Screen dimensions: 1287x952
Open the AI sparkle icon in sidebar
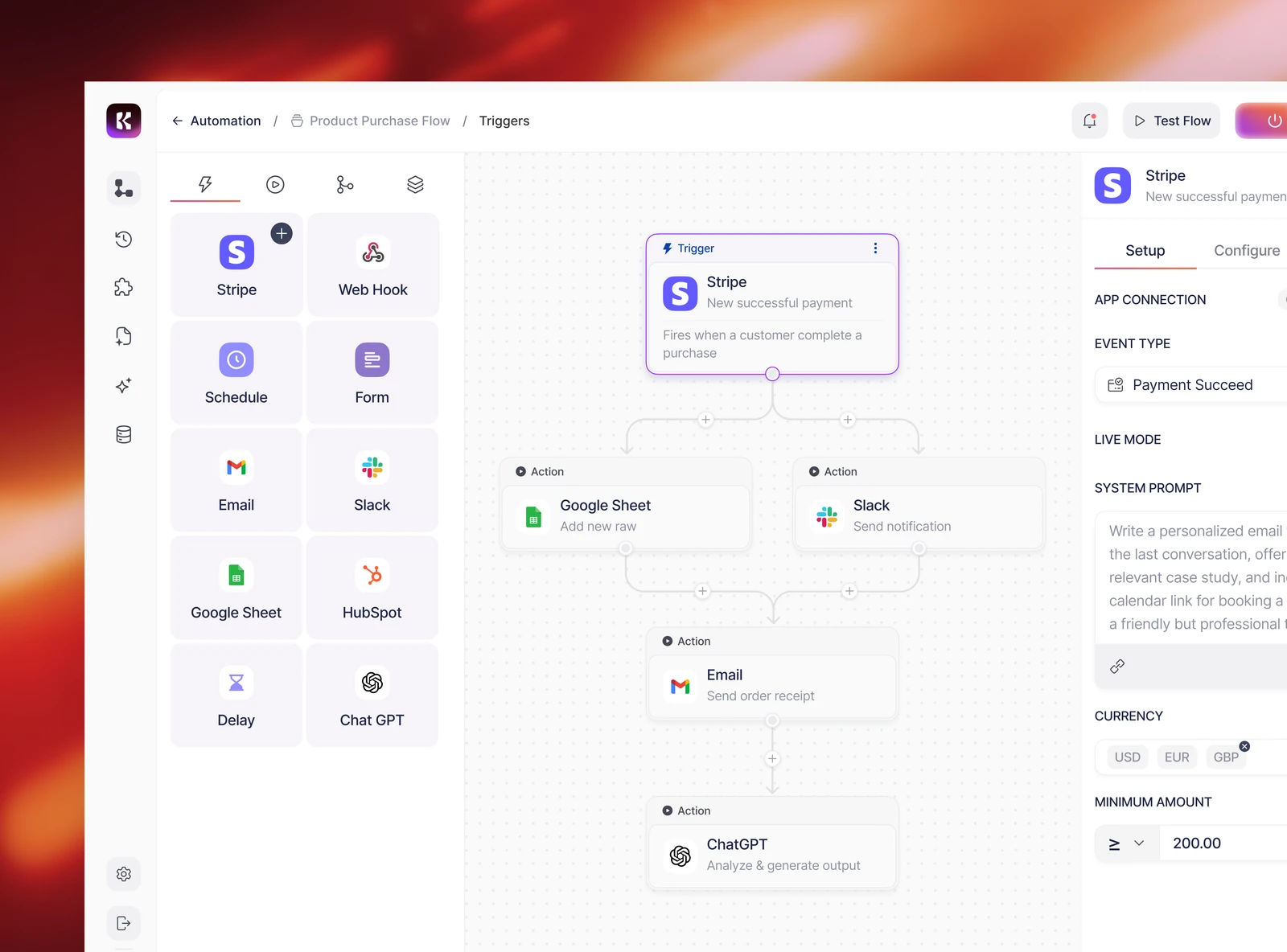(123, 385)
